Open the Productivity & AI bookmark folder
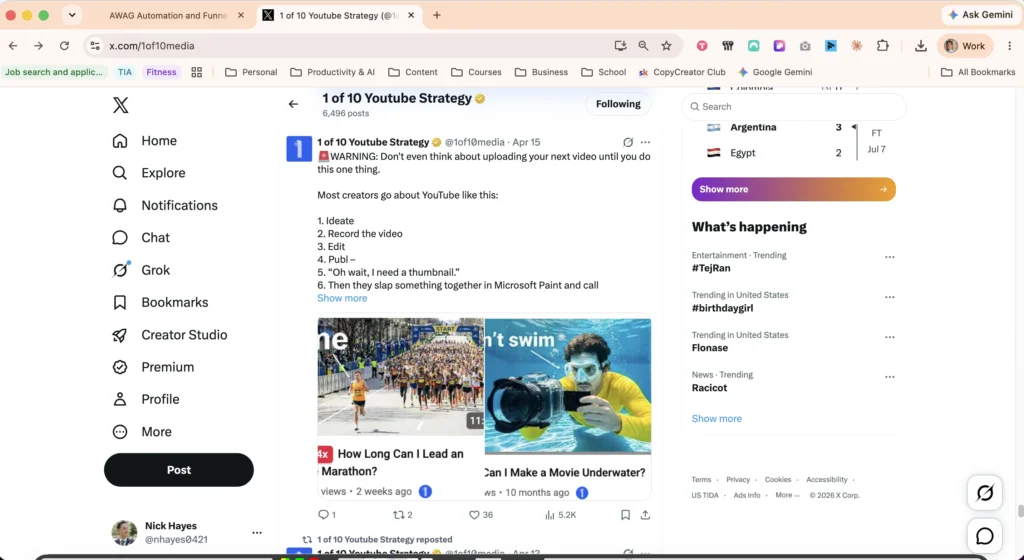This screenshot has height=560, width=1024. [332, 72]
